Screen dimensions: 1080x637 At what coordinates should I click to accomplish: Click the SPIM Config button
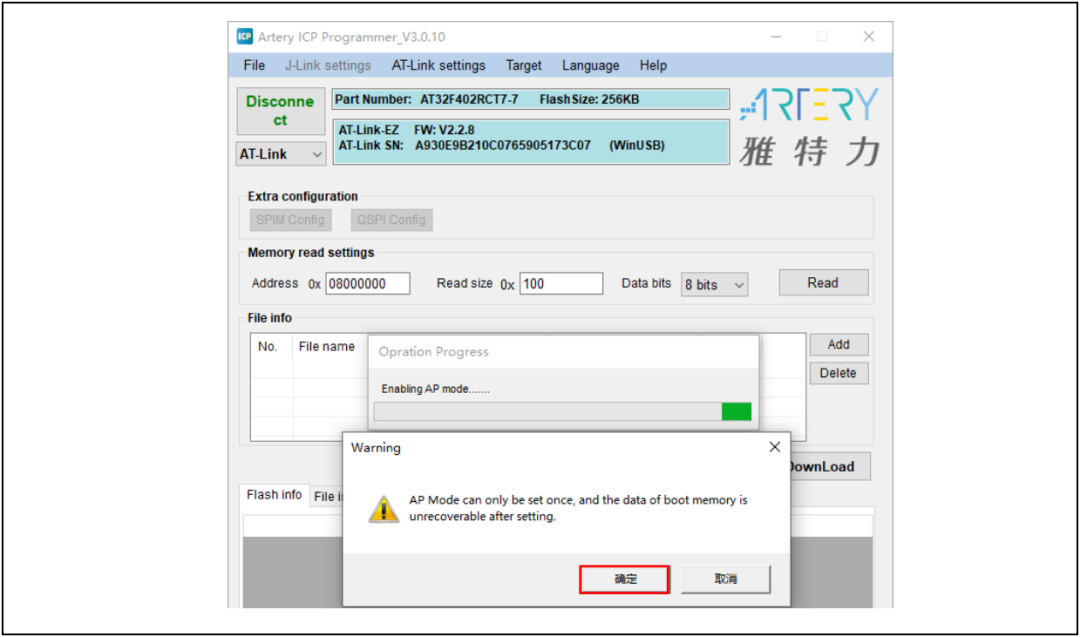pyautogui.click(x=290, y=220)
